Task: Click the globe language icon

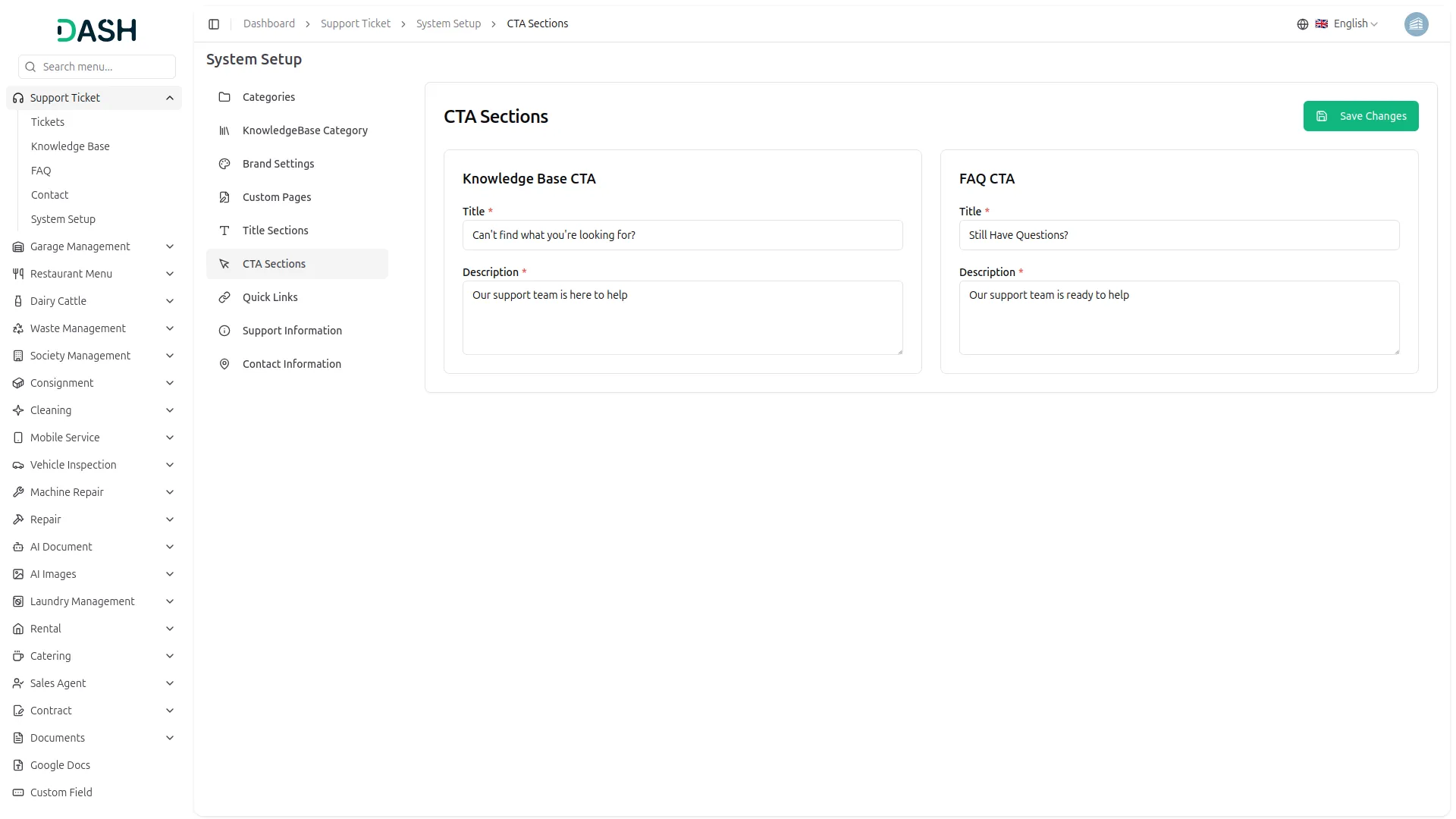Action: tap(1302, 24)
